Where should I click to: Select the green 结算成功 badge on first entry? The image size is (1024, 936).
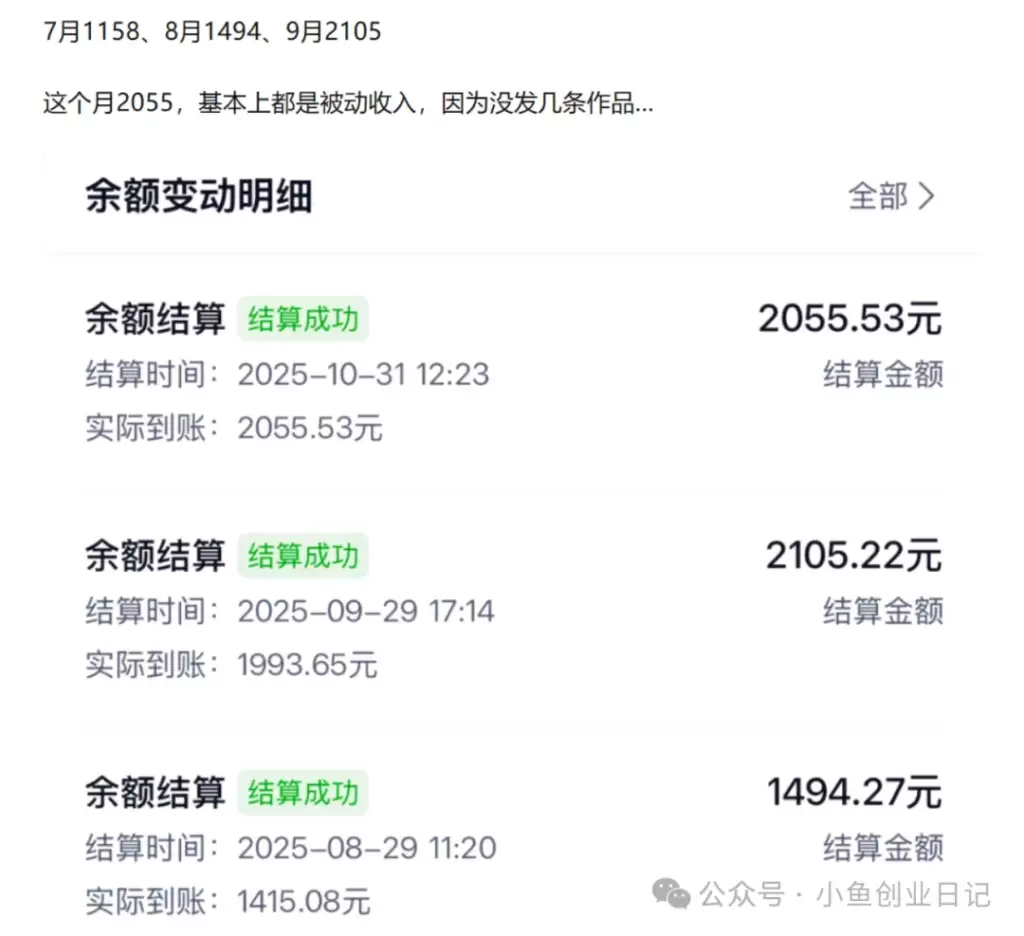pyautogui.click(x=303, y=319)
